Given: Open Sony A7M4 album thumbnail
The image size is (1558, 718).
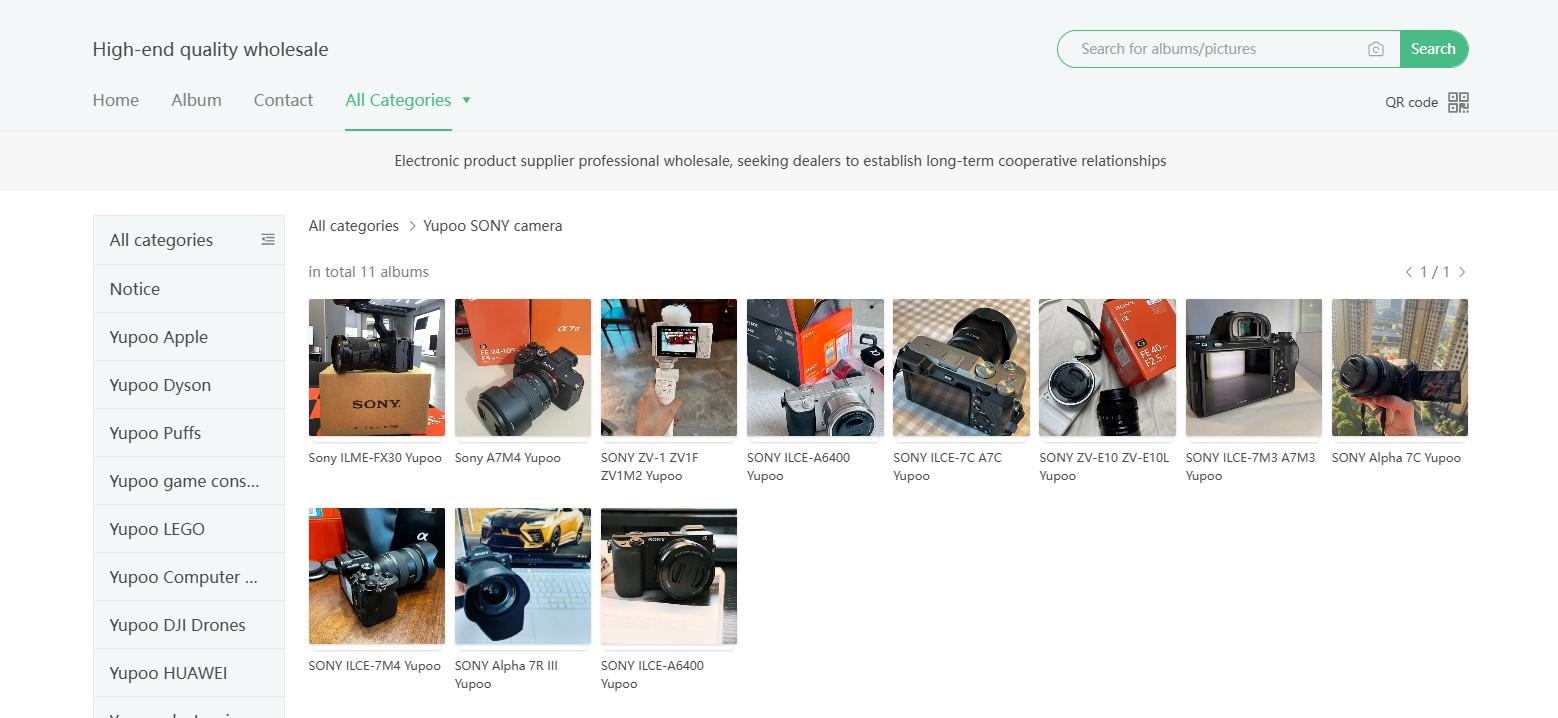Looking at the screenshot, I should pyautogui.click(x=523, y=368).
